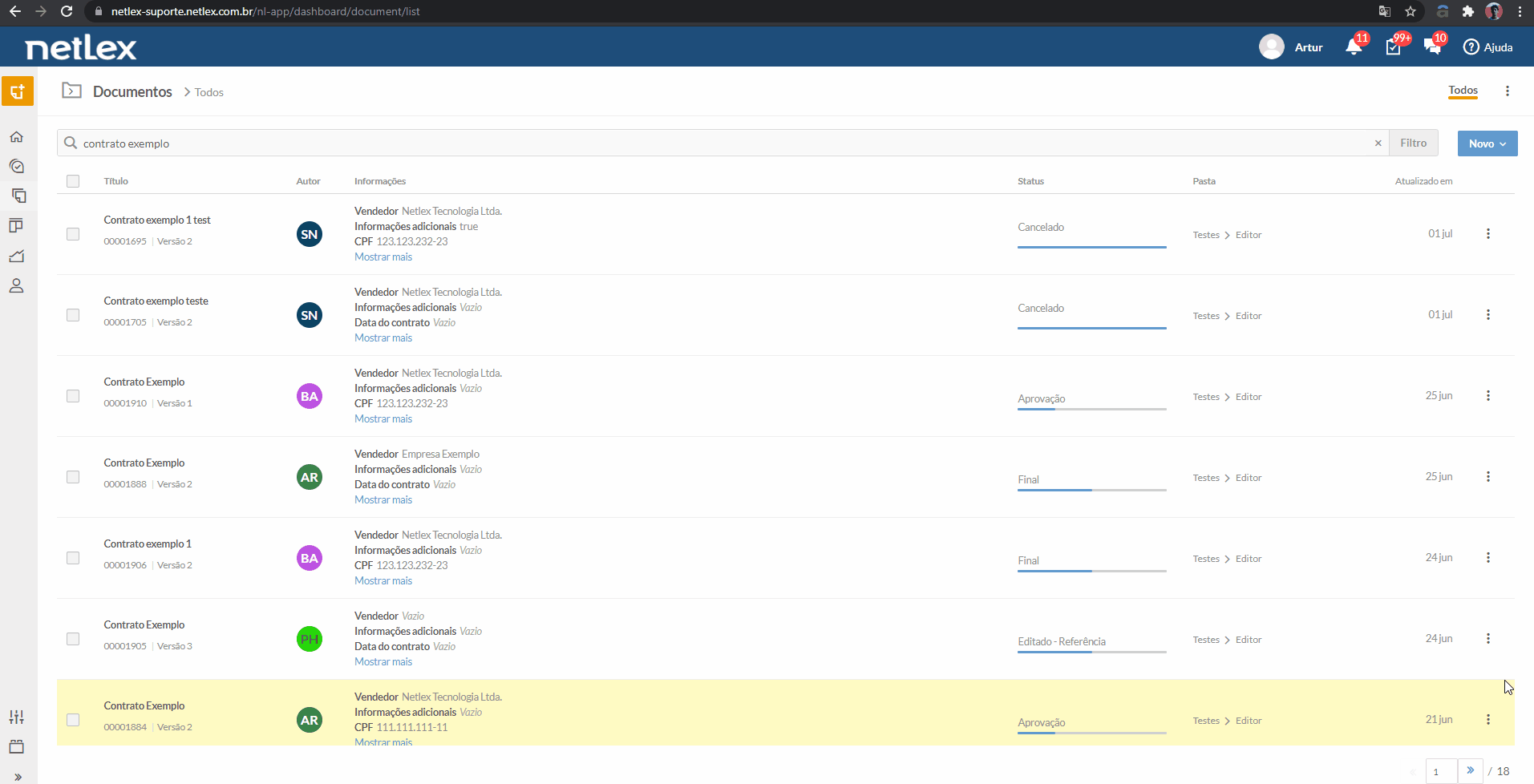Open options menu for document 00001910
The height and width of the screenshot is (784, 1534).
[x=1488, y=396]
